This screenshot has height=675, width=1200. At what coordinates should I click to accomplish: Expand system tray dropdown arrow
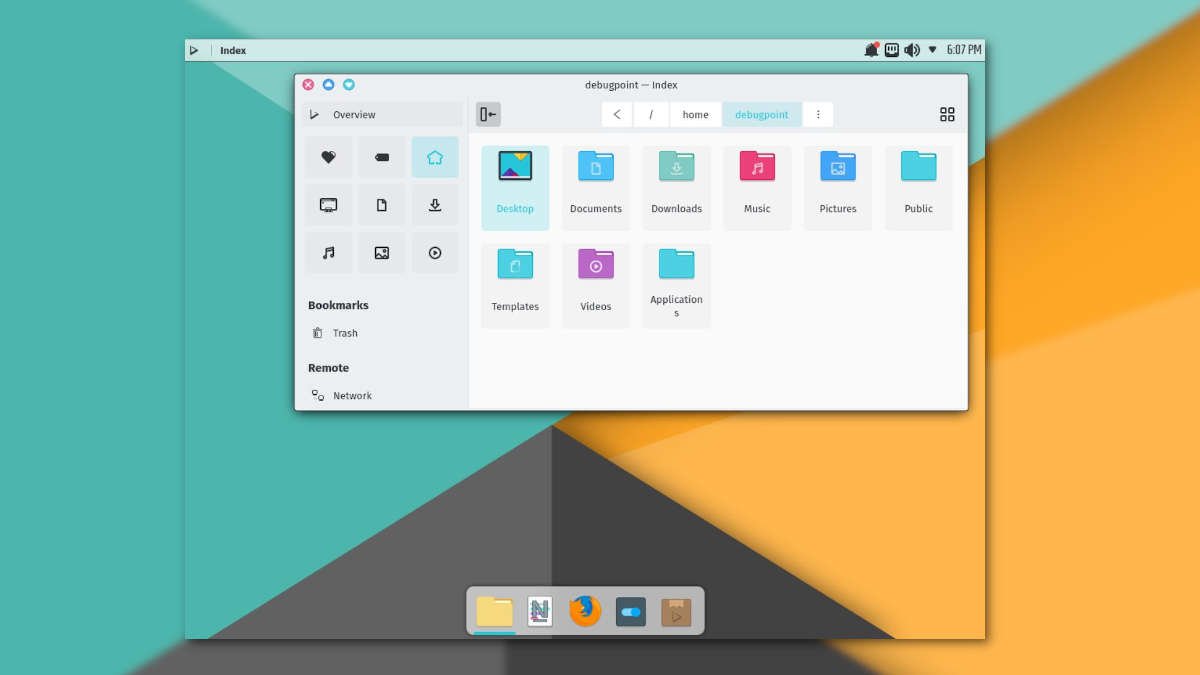[932, 49]
